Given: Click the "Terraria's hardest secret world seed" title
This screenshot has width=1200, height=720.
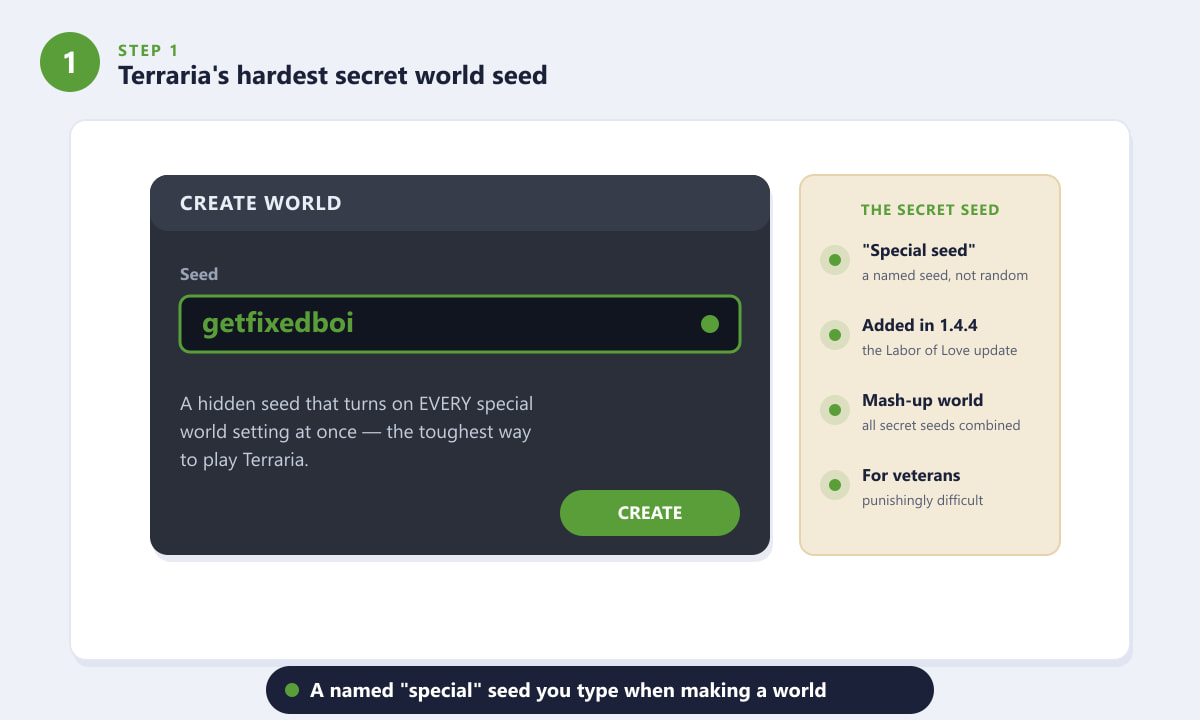Looking at the screenshot, I should (333, 75).
